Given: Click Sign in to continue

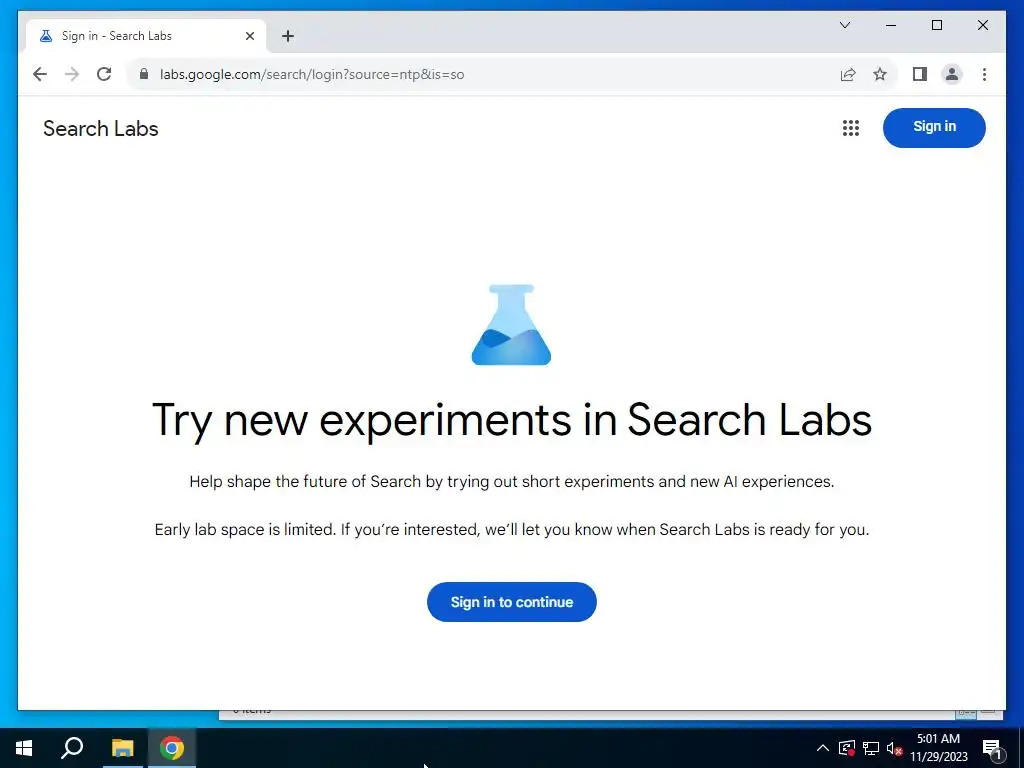Looking at the screenshot, I should [x=511, y=601].
